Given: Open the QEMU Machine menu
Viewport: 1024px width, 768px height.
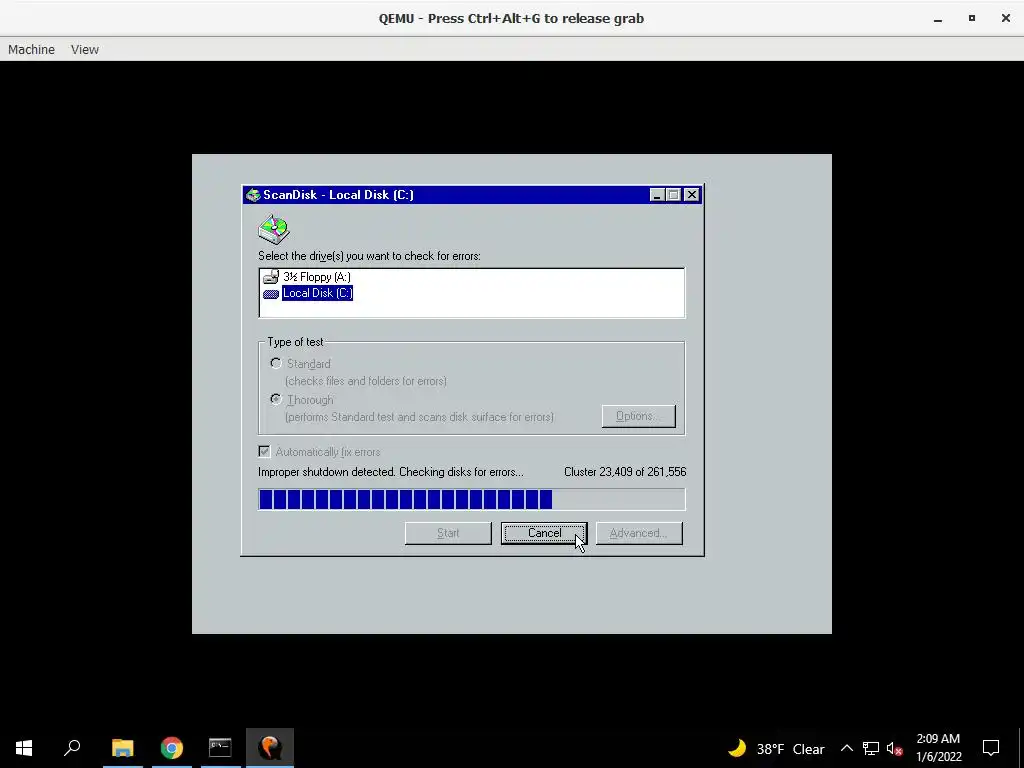Looking at the screenshot, I should 31,50.
